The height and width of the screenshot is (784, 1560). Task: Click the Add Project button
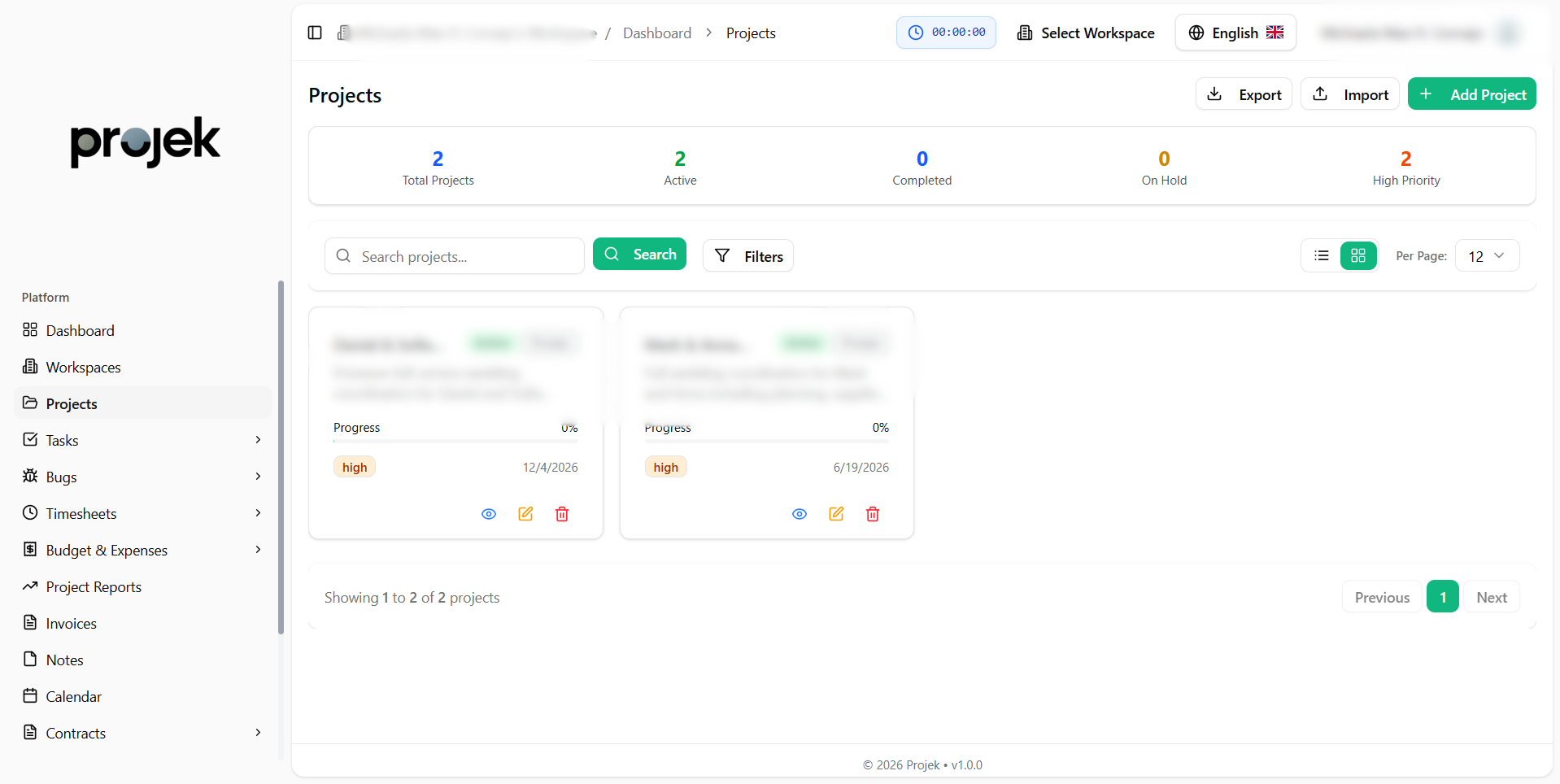pyautogui.click(x=1471, y=94)
